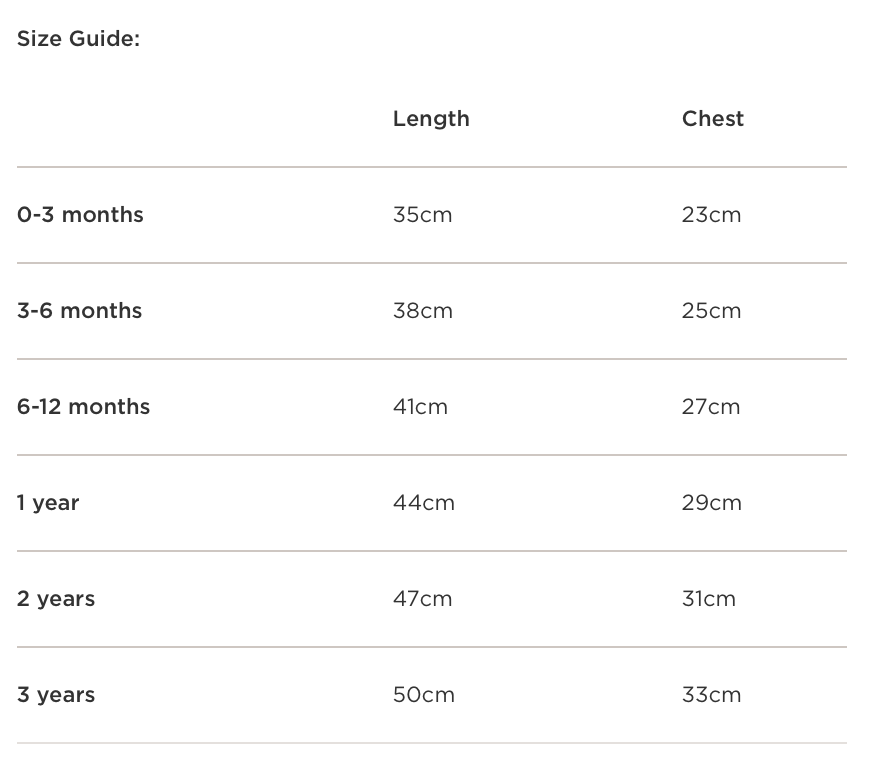
Task: Click the 3 years row label
Action: (x=56, y=695)
